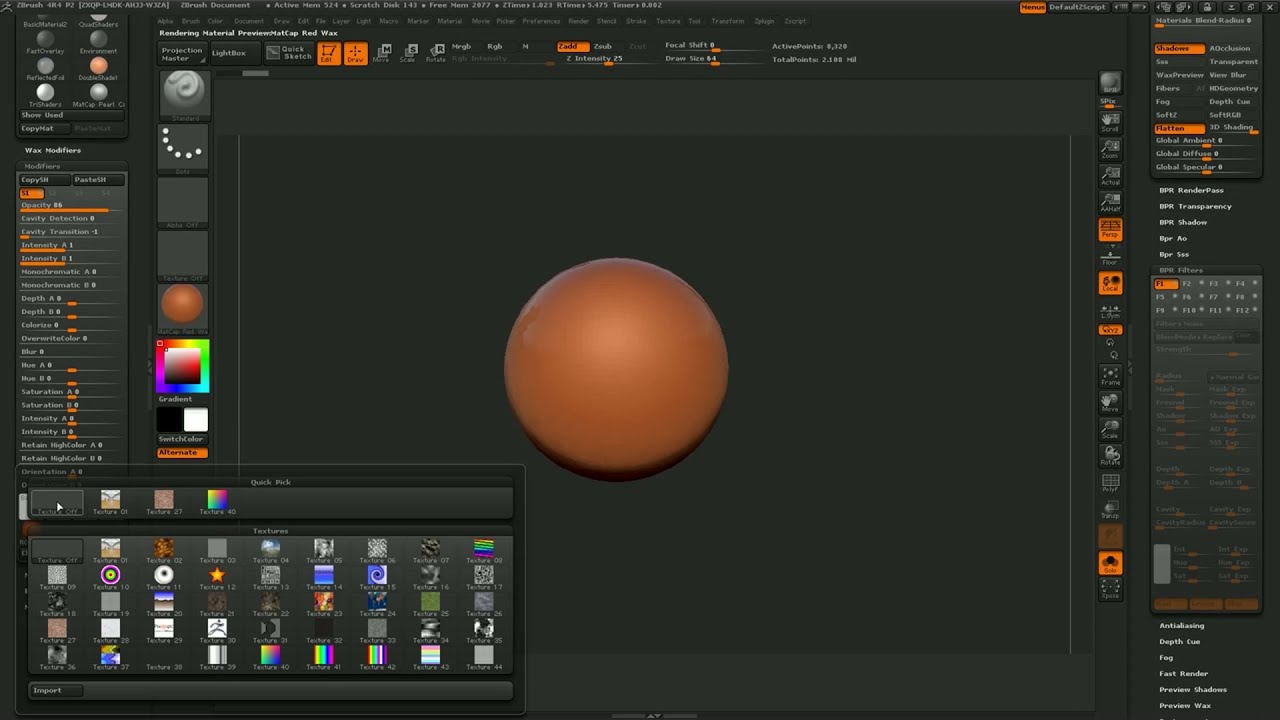Select the Move transform tool in top shelf
The image size is (1280, 720).
[381, 53]
